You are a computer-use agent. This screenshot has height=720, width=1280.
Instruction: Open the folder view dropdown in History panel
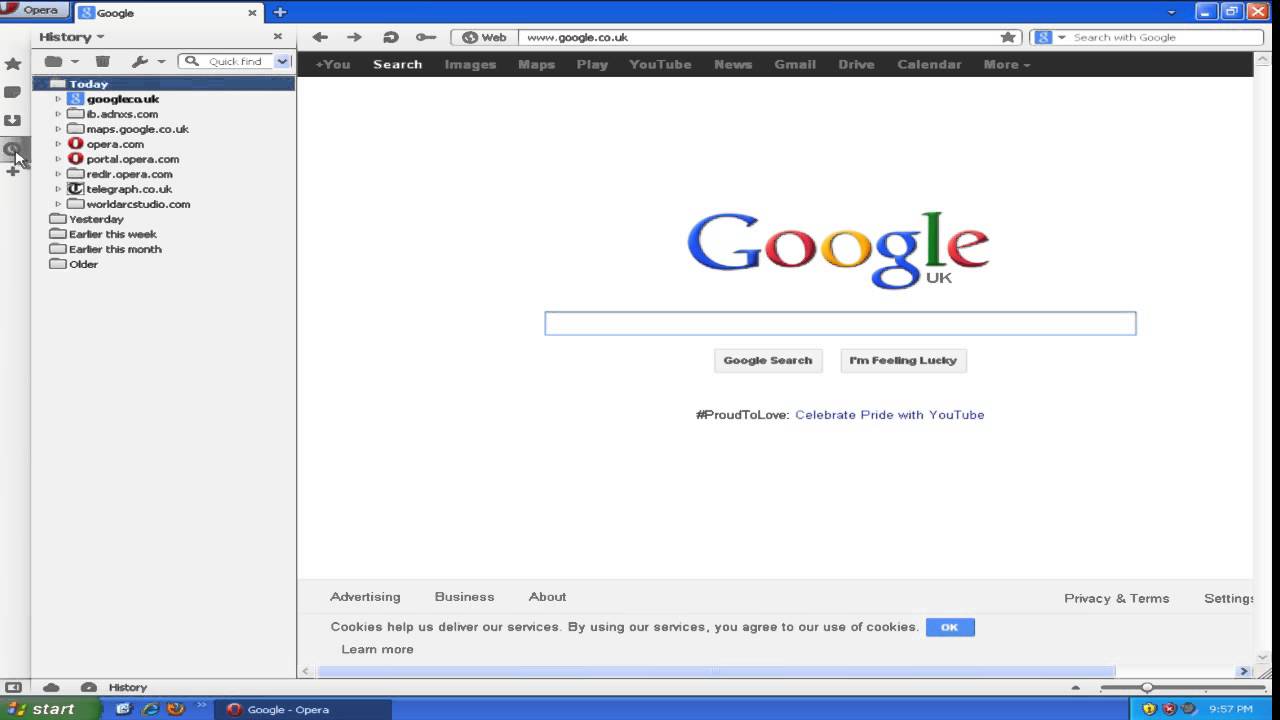tap(61, 61)
